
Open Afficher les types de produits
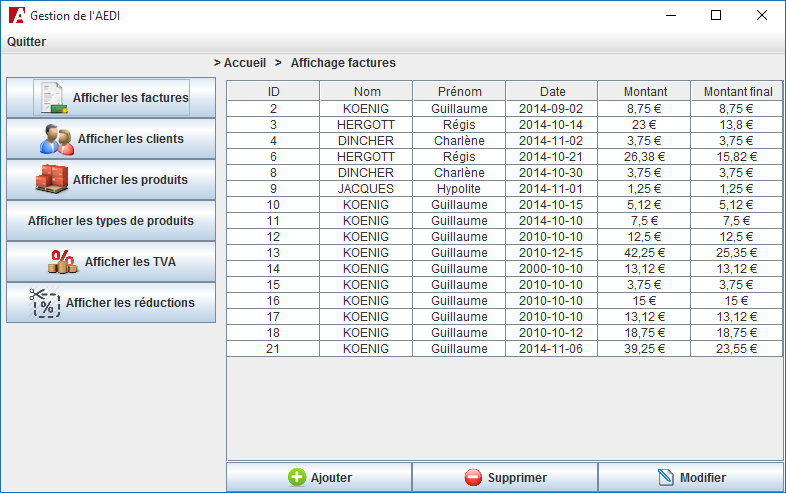point(111,221)
